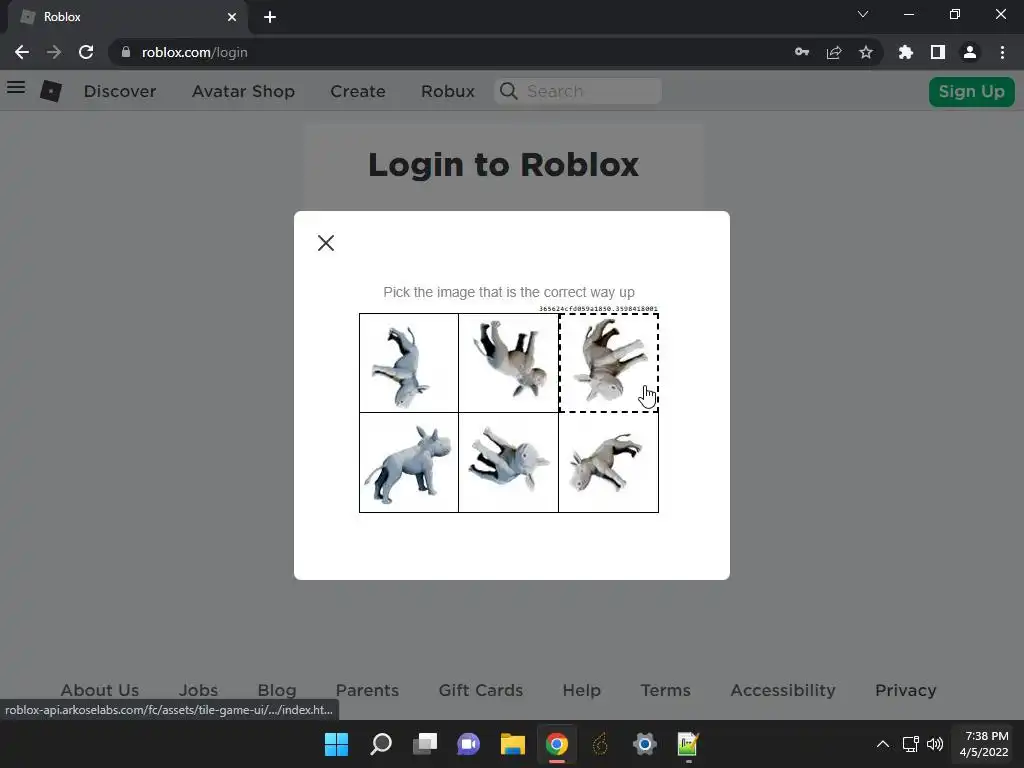Open the Chrome extensions puzzle icon

[906, 52]
